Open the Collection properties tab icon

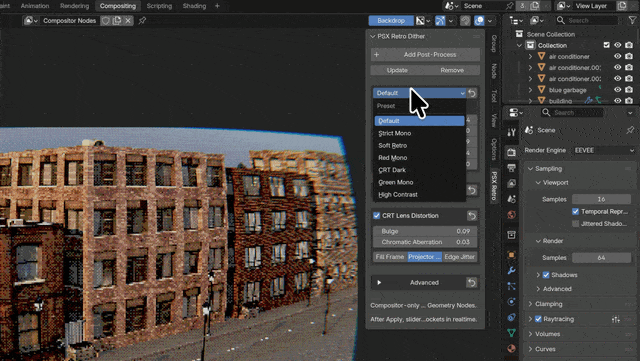(x=511, y=235)
